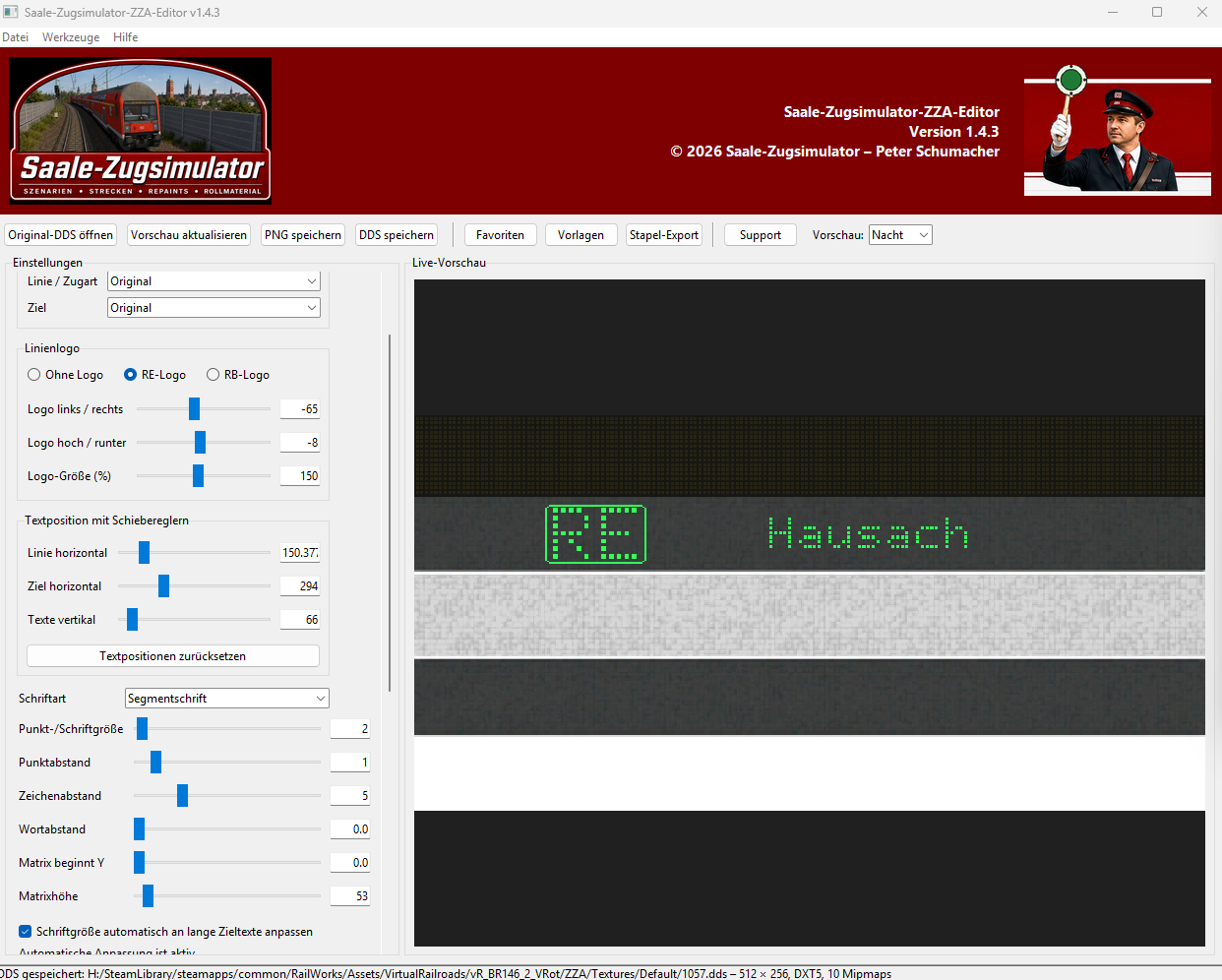
Task: Click the Punkt-/Schriftgröße slider
Action: (227, 729)
